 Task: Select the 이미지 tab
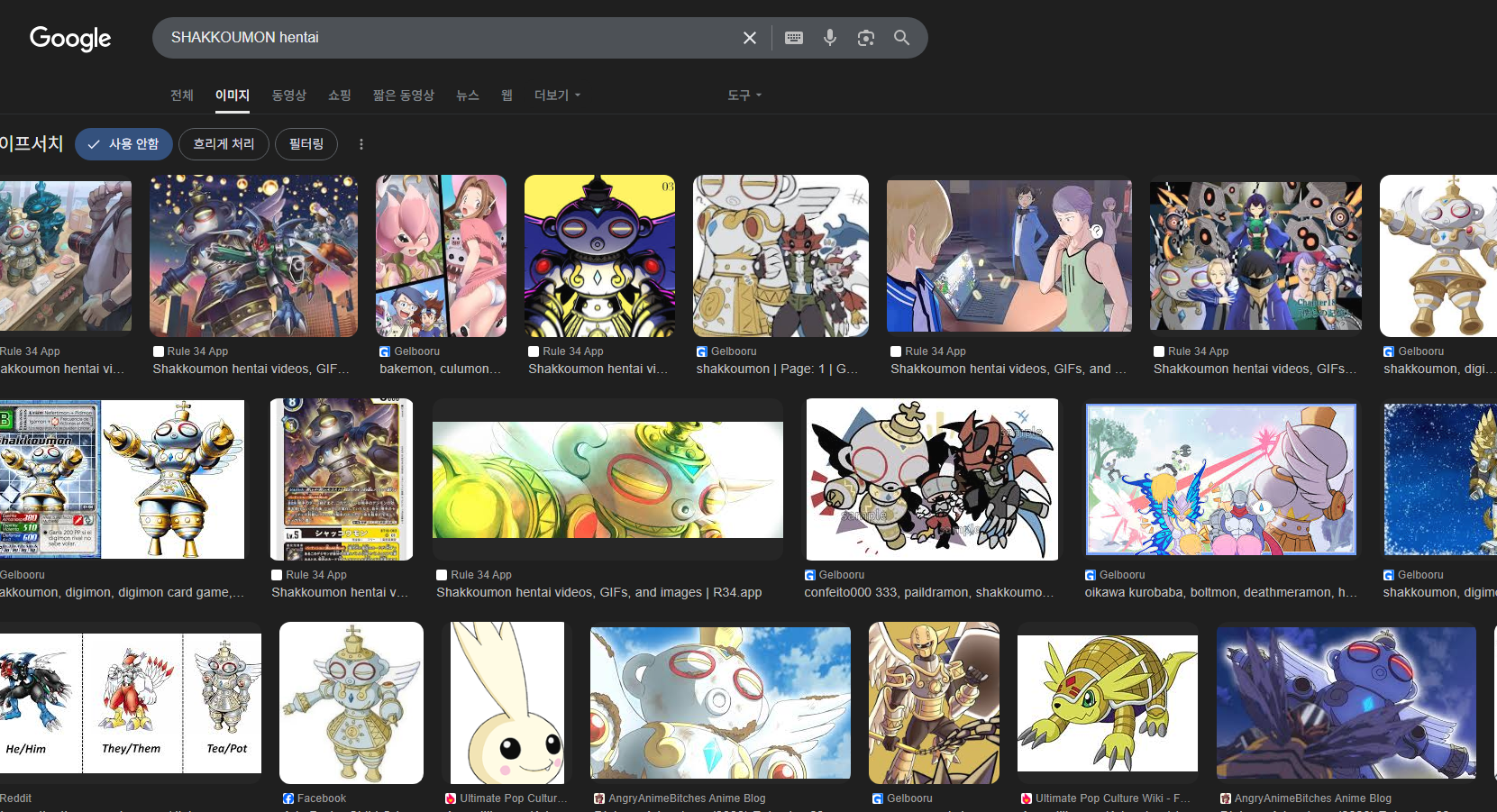(x=233, y=95)
